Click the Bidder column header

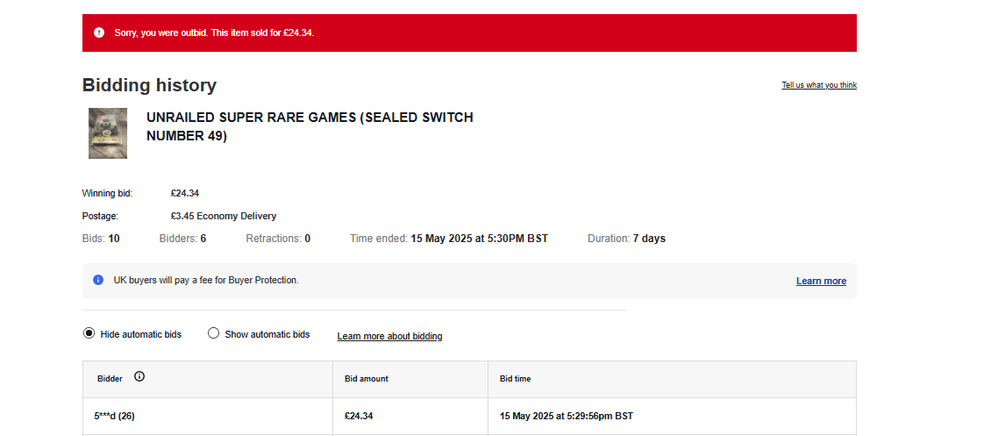coord(110,379)
